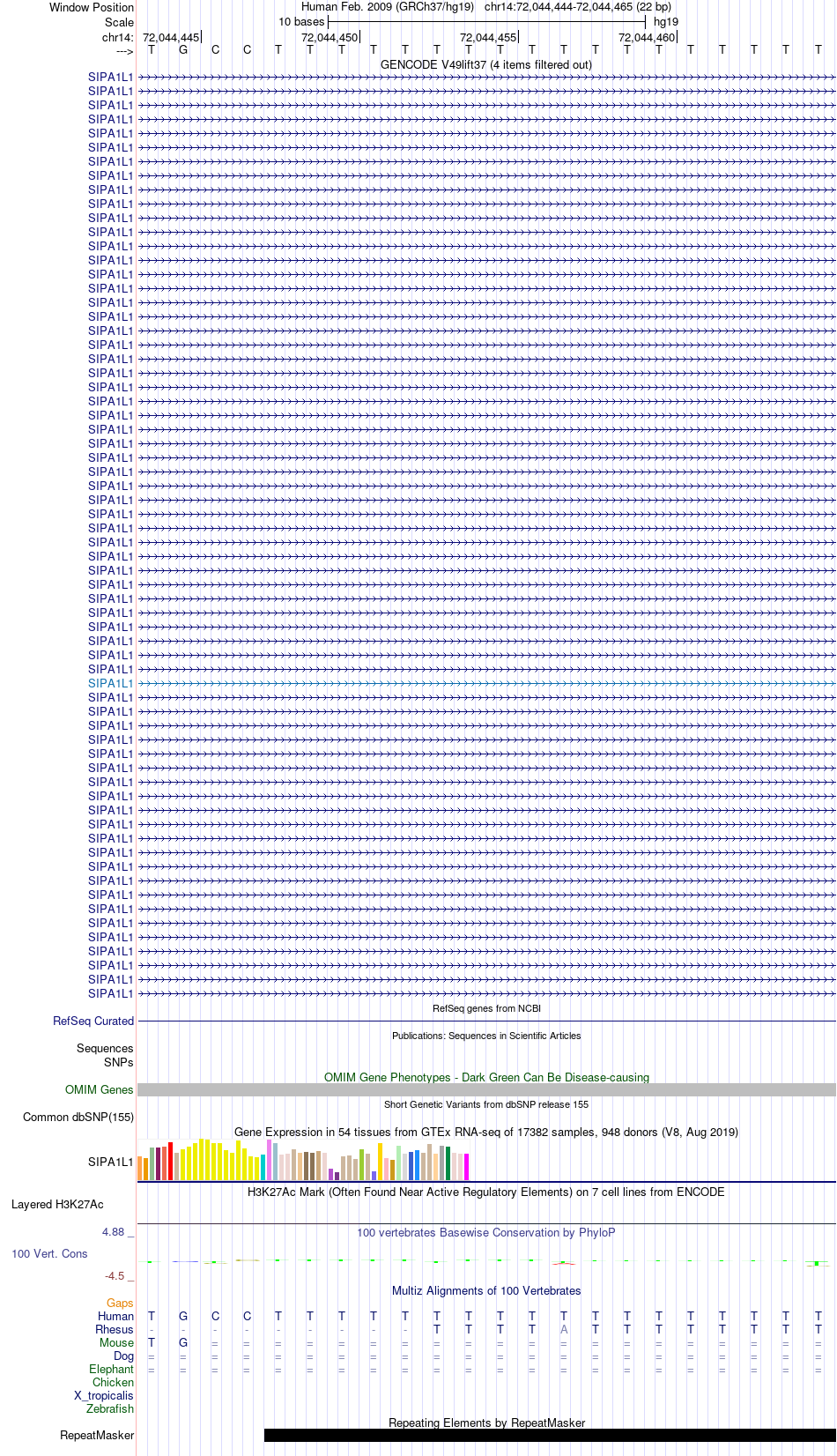
Task: Select the Mouse alignment row label
Action: pyautogui.click(x=116, y=1342)
